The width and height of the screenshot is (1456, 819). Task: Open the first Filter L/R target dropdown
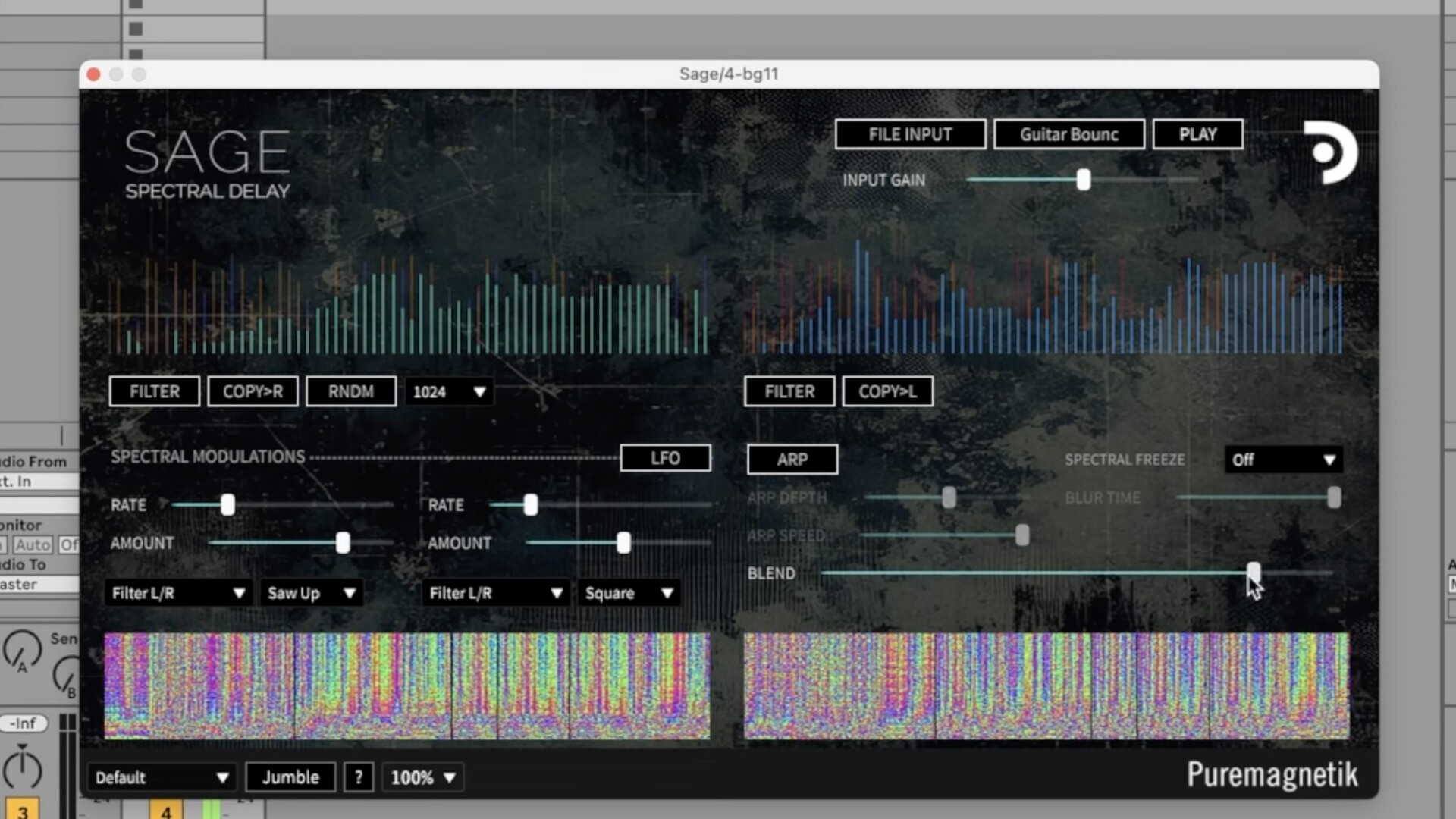(178, 593)
